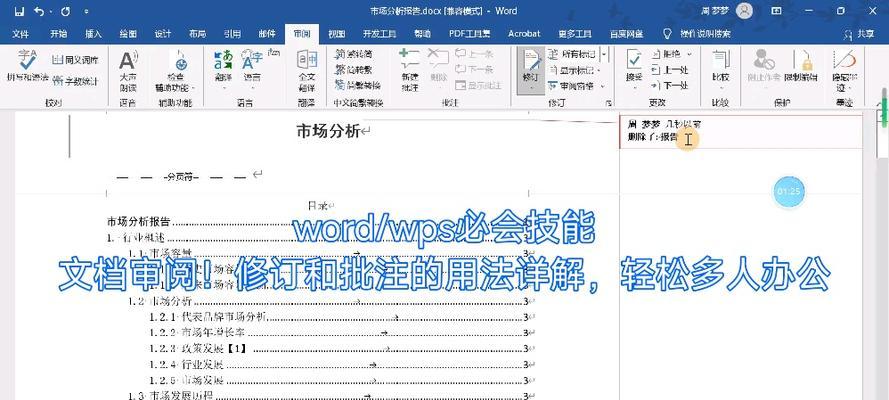Toggle the 审阅窗格 reviewing pane
The width and height of the screenshot is (889, 400).
click(573, 86)
